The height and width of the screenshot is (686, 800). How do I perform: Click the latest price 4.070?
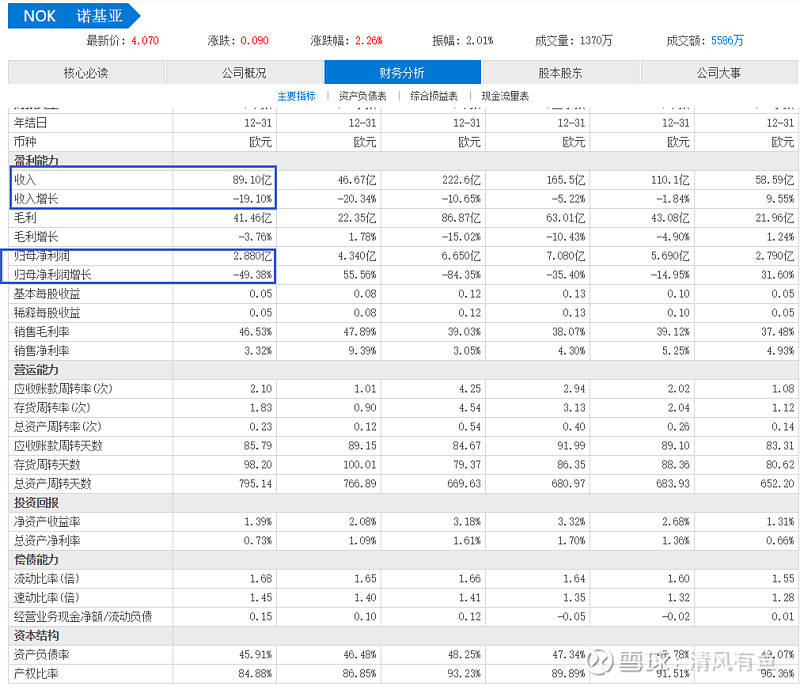(x=145, y=40)
